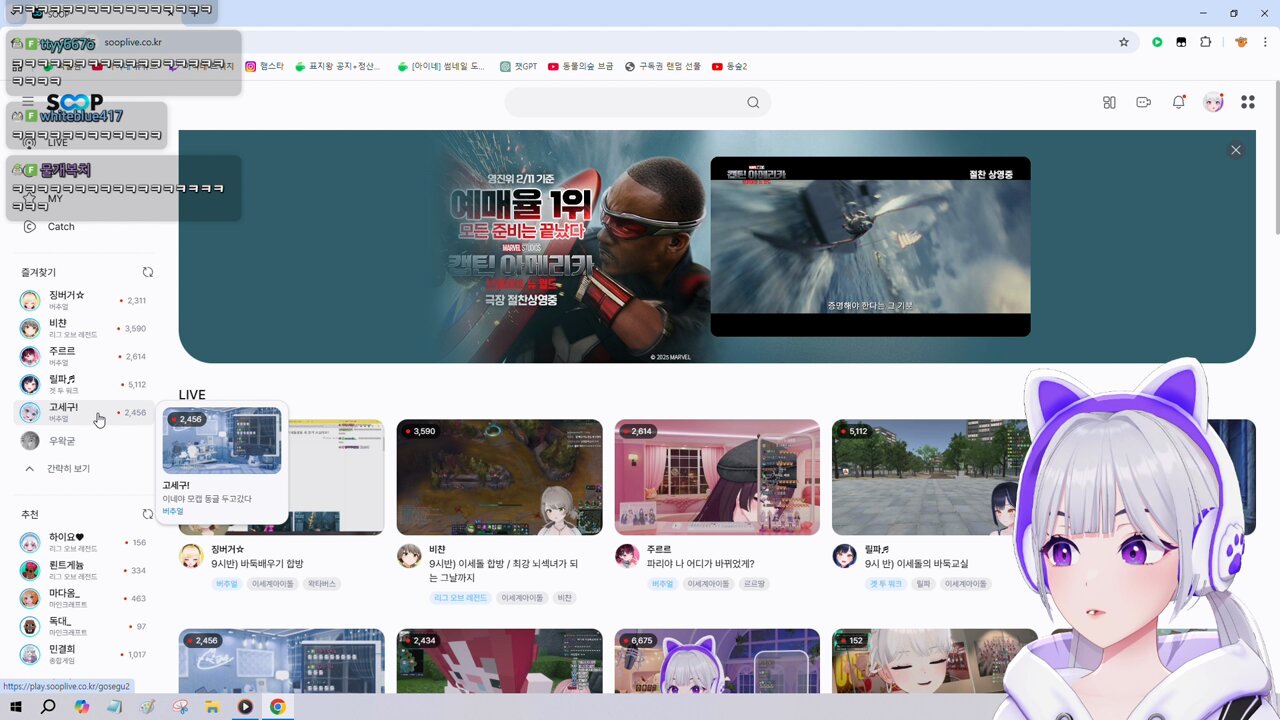Open 하이요♥ recommended channel
Screen dimensions: 1280x720
tap(84, 542)
